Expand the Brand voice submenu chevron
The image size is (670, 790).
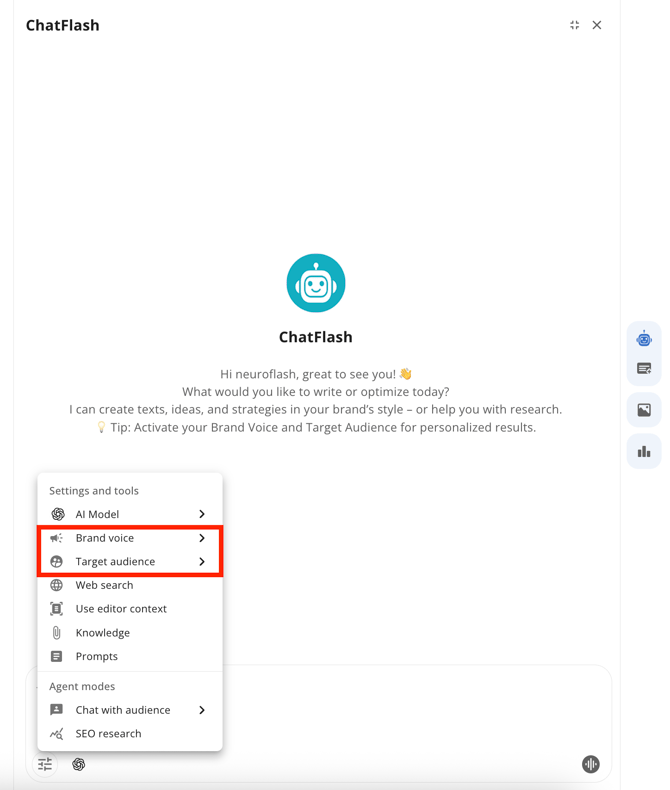[202, 538]
